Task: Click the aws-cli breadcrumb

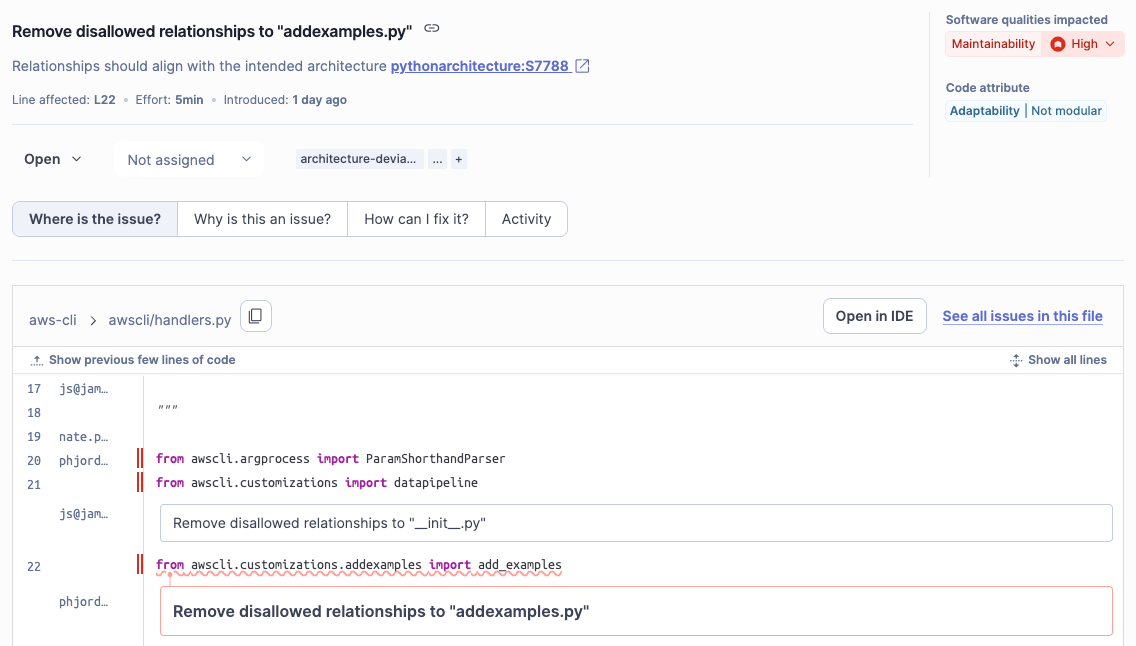Action: tap(53, 320)
